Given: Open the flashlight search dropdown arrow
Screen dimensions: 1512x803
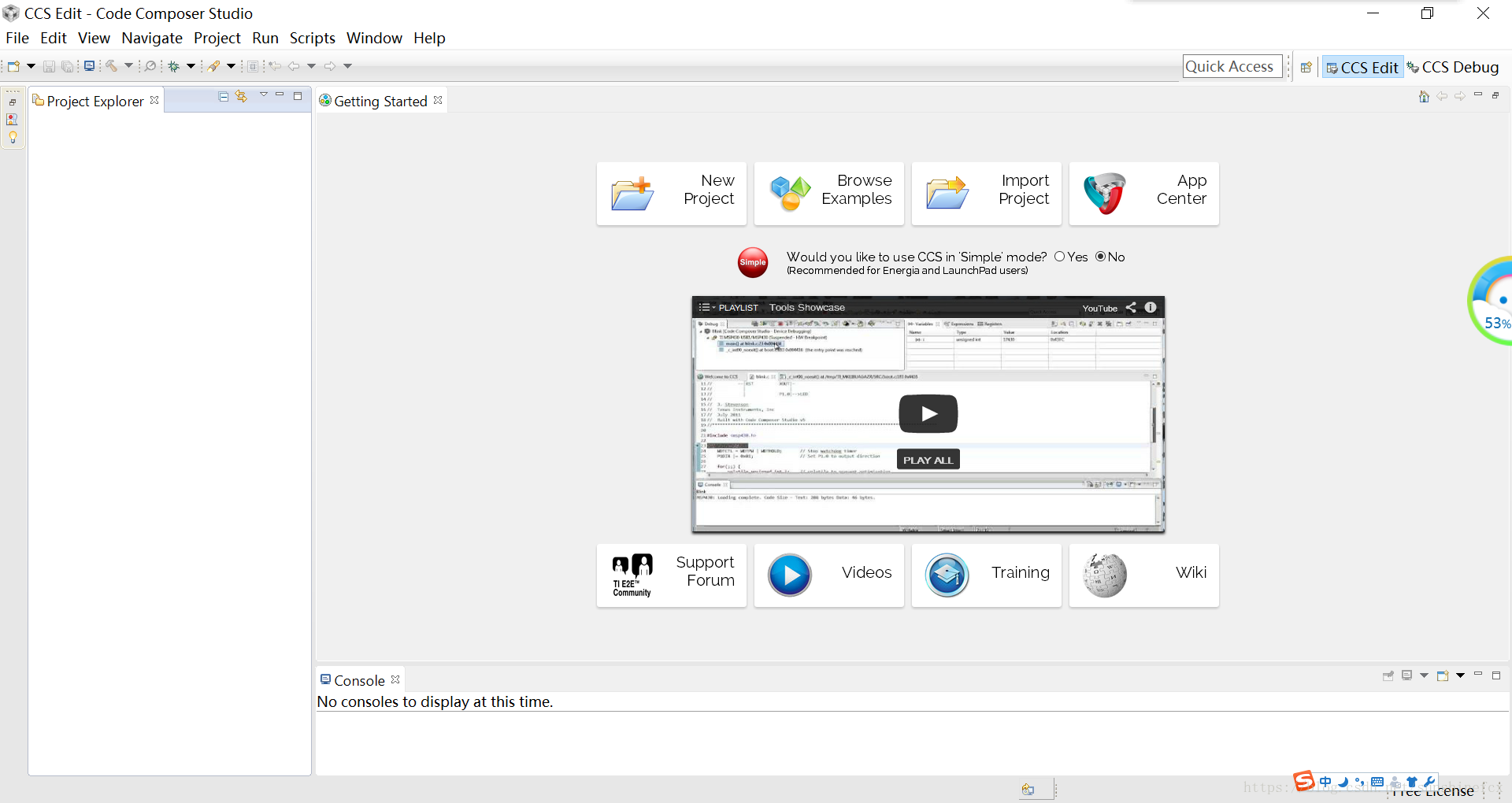Looking at the screenshot, I should 231,66.
